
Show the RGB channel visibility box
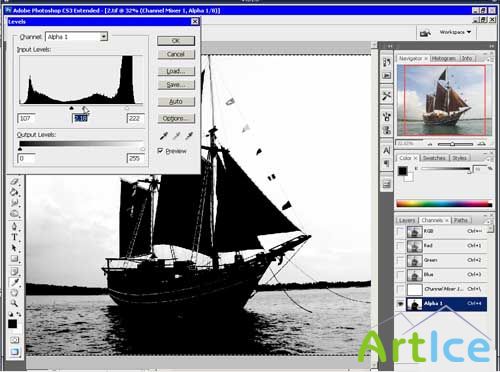400,231
